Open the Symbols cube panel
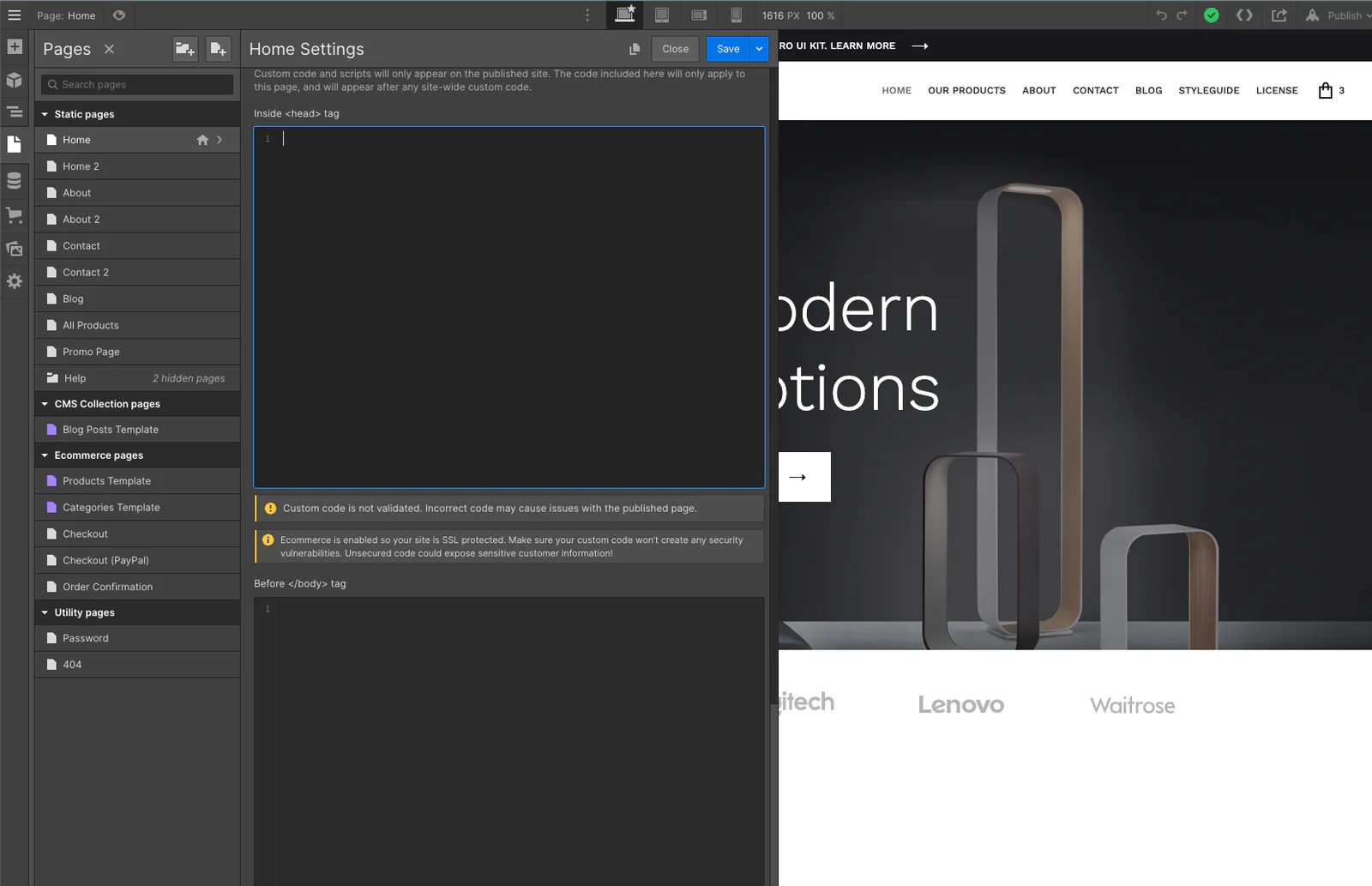The image size is (1372, 886). point(15,80)
